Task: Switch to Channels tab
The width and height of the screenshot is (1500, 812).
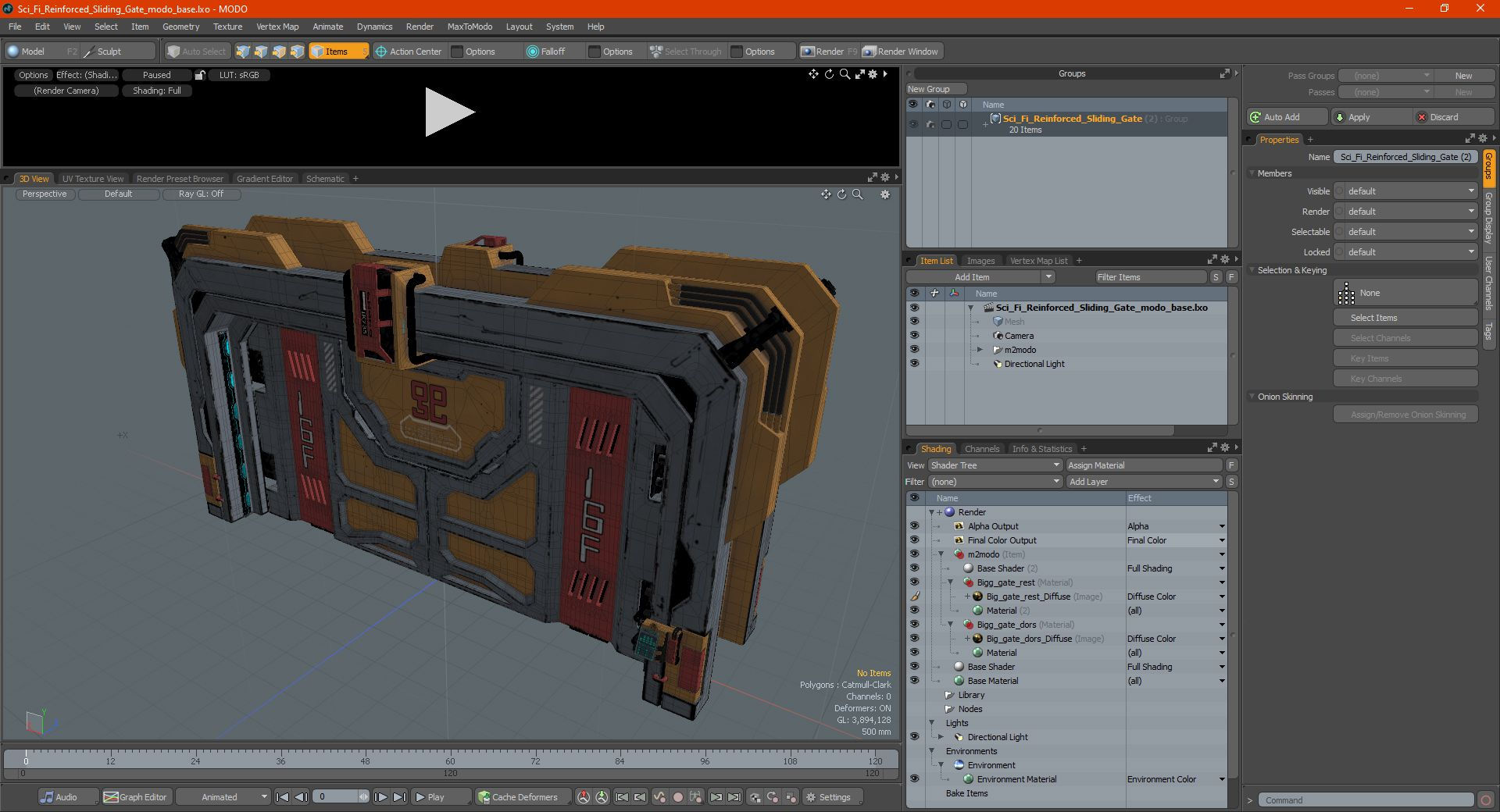Action: [981, 449]
